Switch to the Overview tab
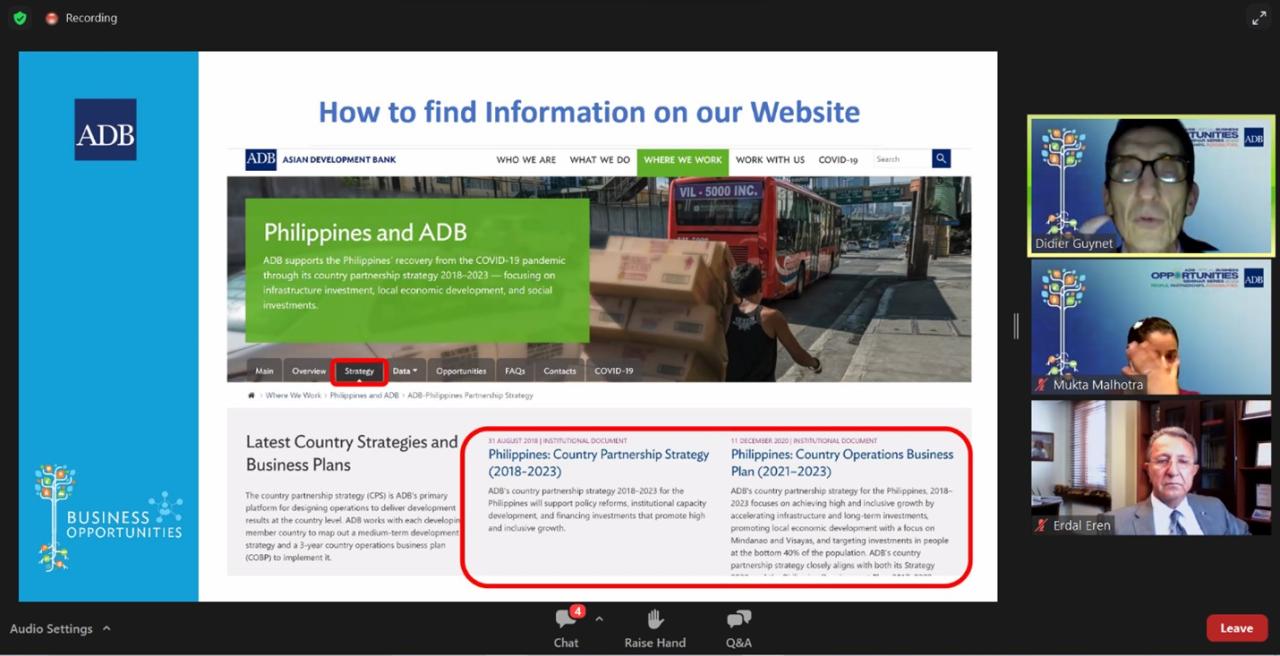The image size is (1280, 656). pos(309,371)
